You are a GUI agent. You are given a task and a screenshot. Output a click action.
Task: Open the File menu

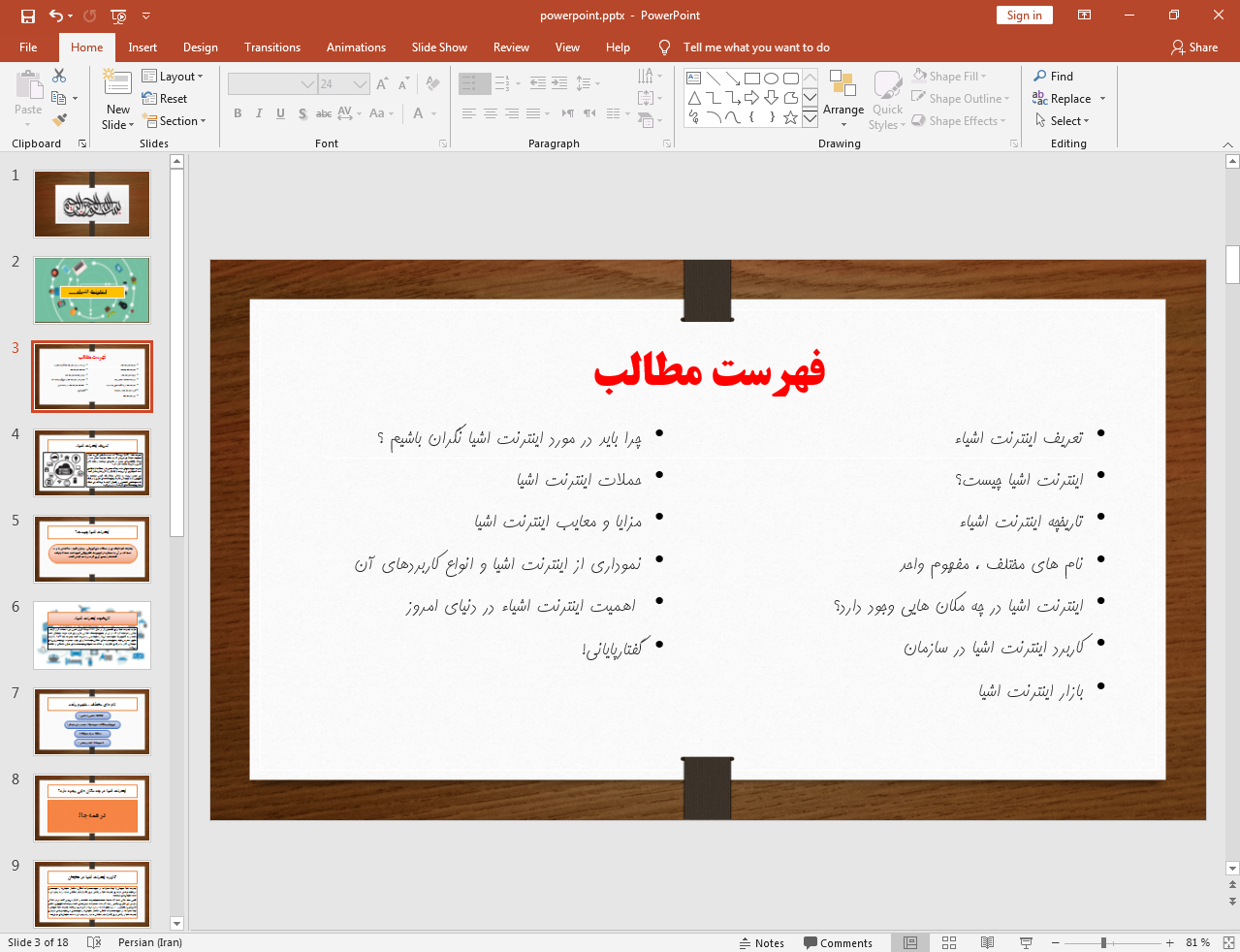(28, 47)
